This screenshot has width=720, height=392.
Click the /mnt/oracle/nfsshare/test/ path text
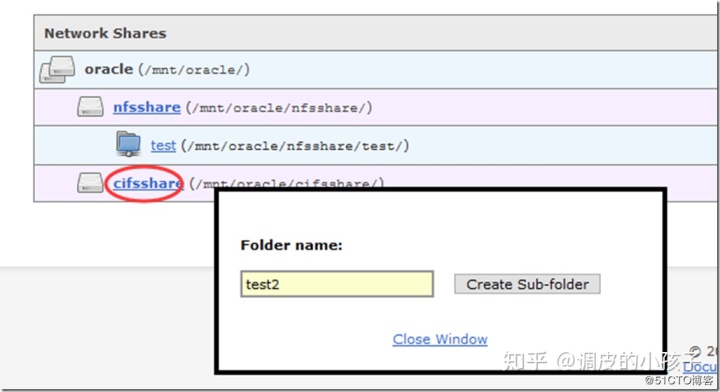[x=295, y=146]
